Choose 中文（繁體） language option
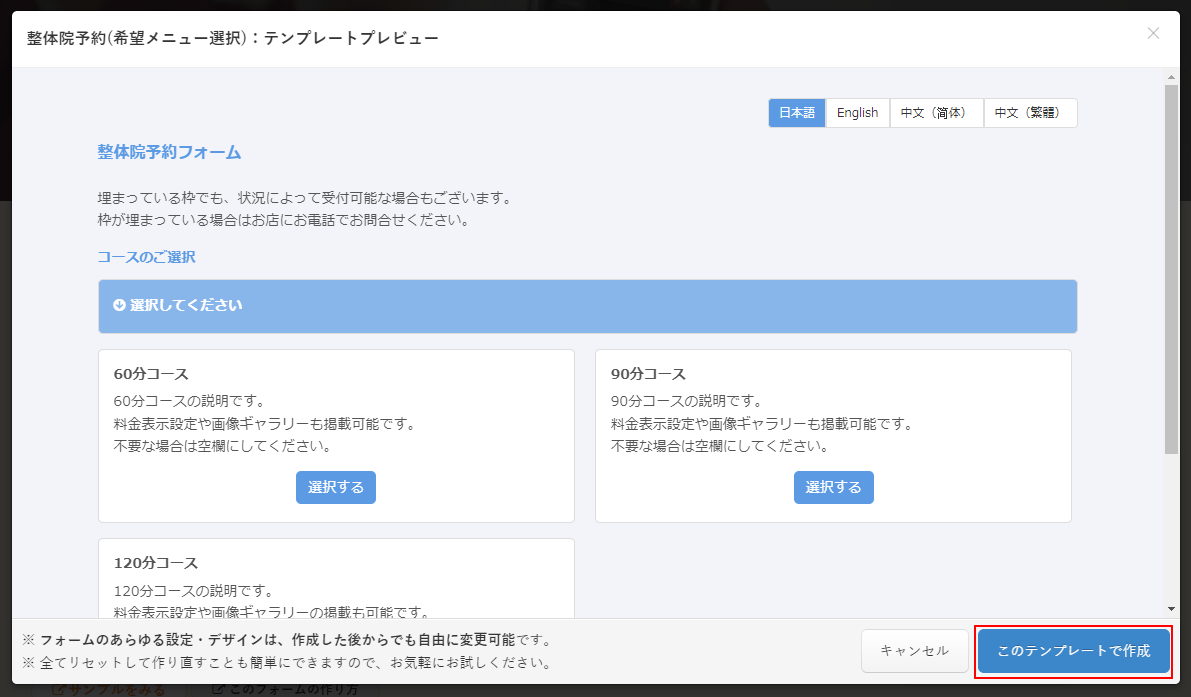1191x697 pixels. point(1030,113)
